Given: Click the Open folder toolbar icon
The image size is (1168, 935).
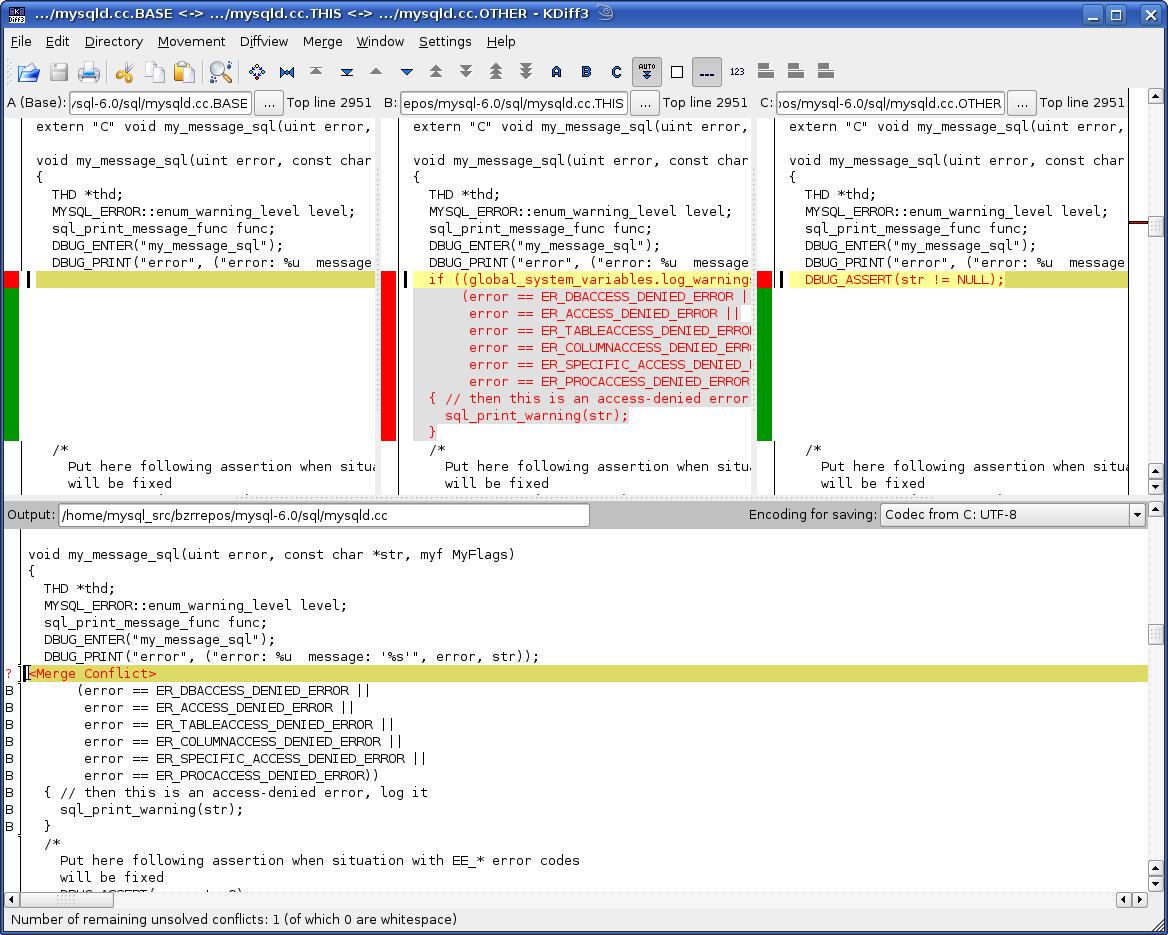Looking at the screenshot, I should point(28,72).
